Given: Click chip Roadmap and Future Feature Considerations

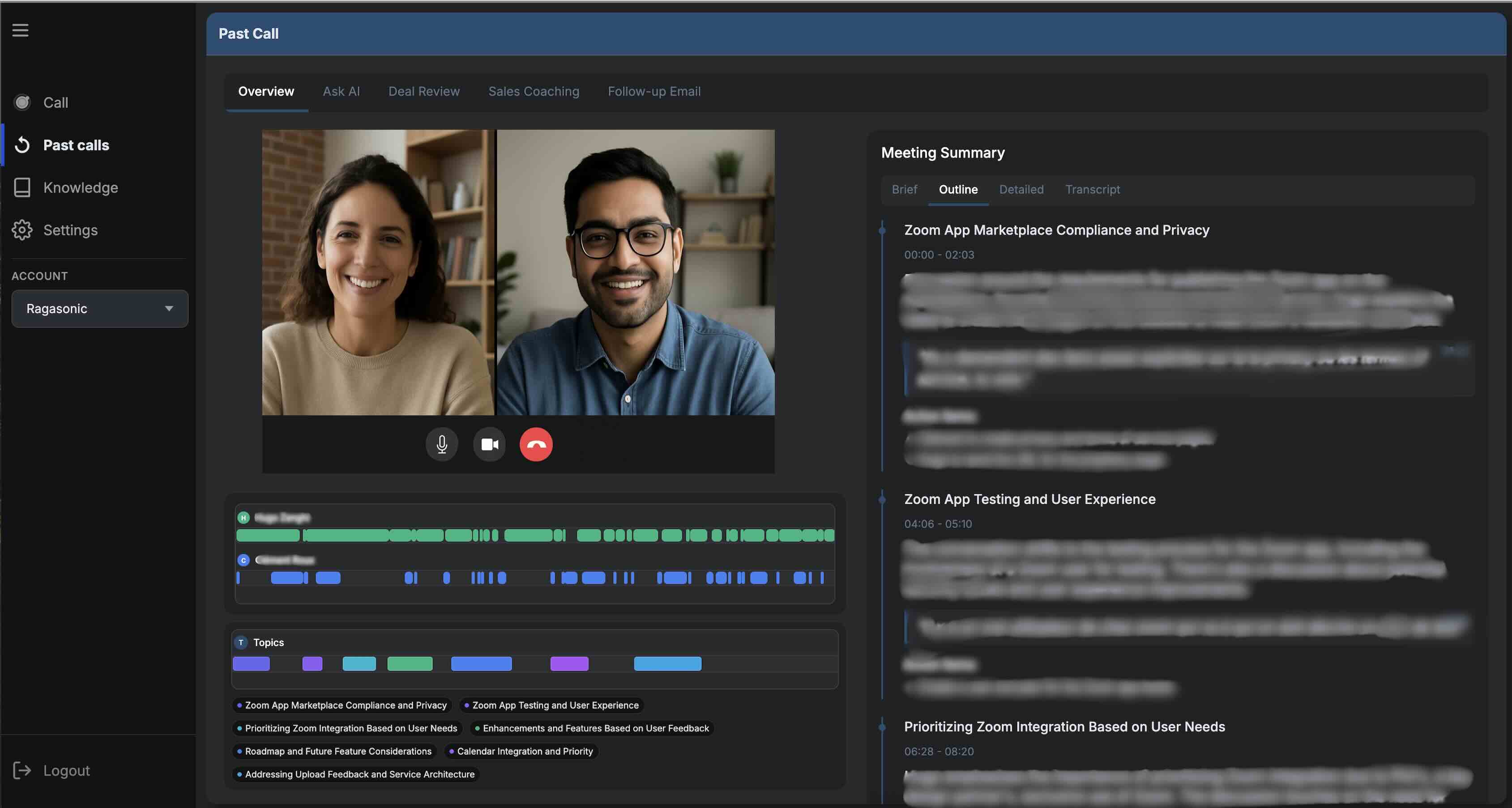Looking at the screenshot, I should (334, 751).
